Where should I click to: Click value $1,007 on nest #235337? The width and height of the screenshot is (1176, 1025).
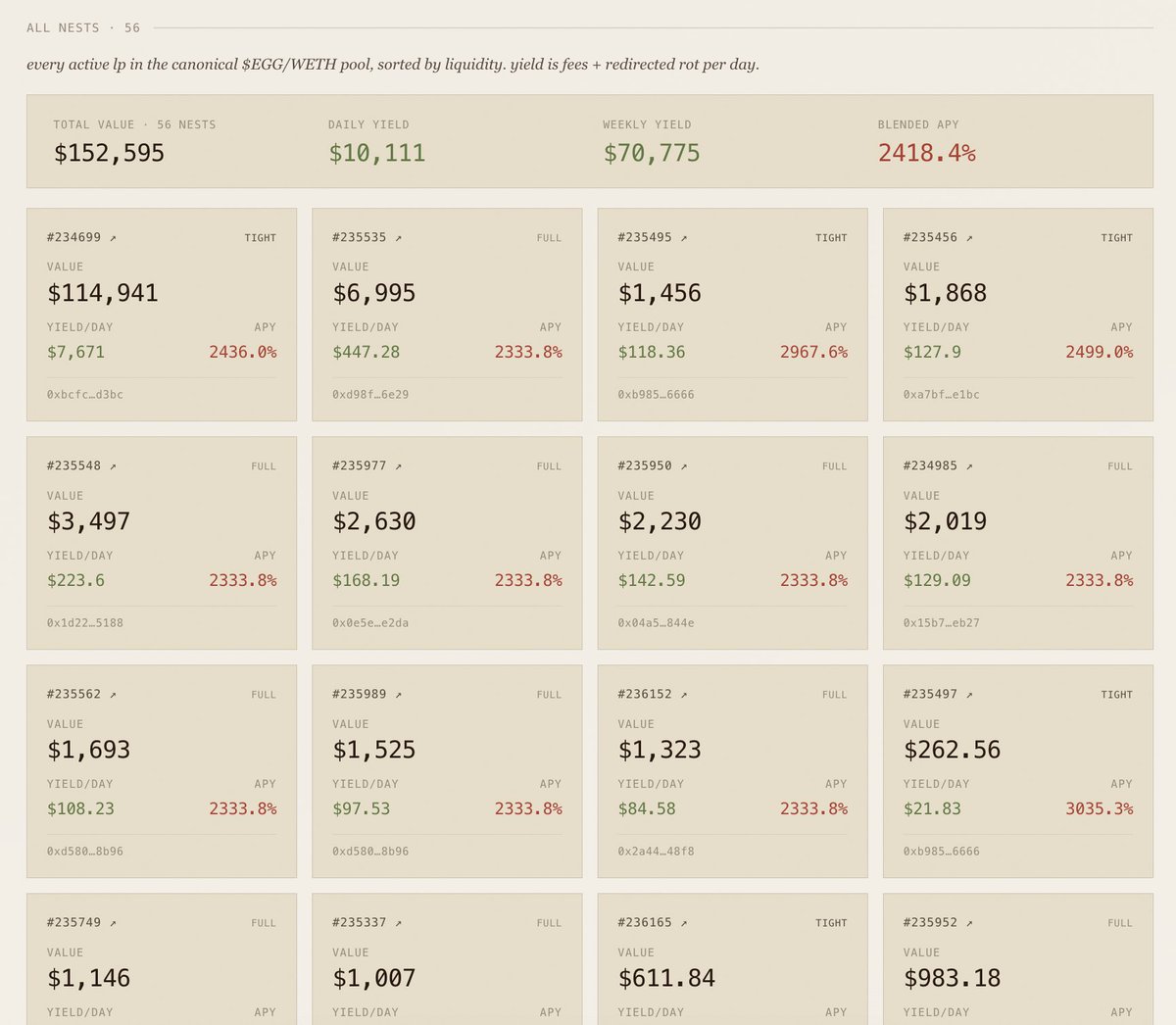tap(374, 978)
